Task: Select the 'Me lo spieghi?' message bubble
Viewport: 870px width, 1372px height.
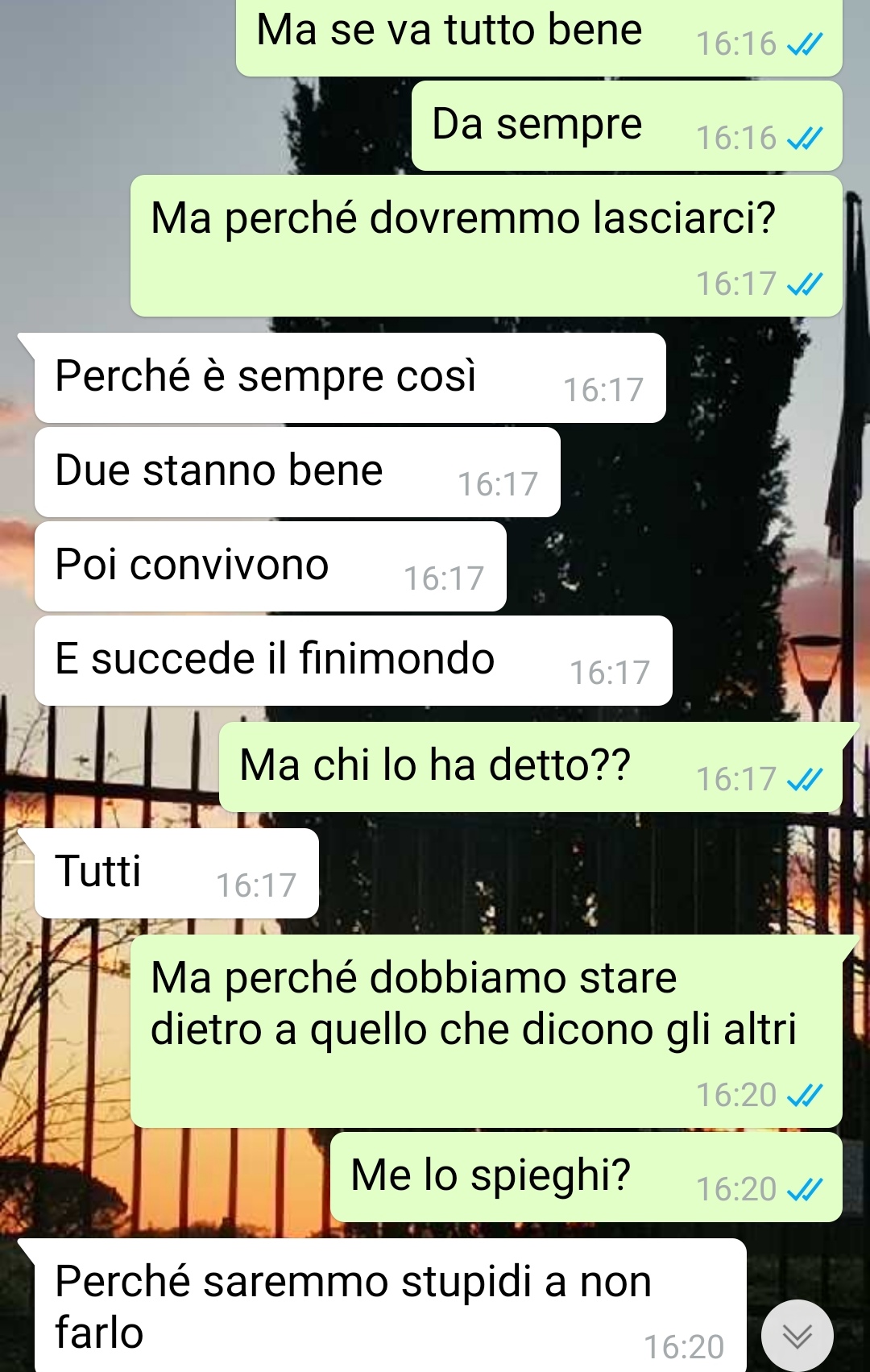Action: coord(586,1177)
